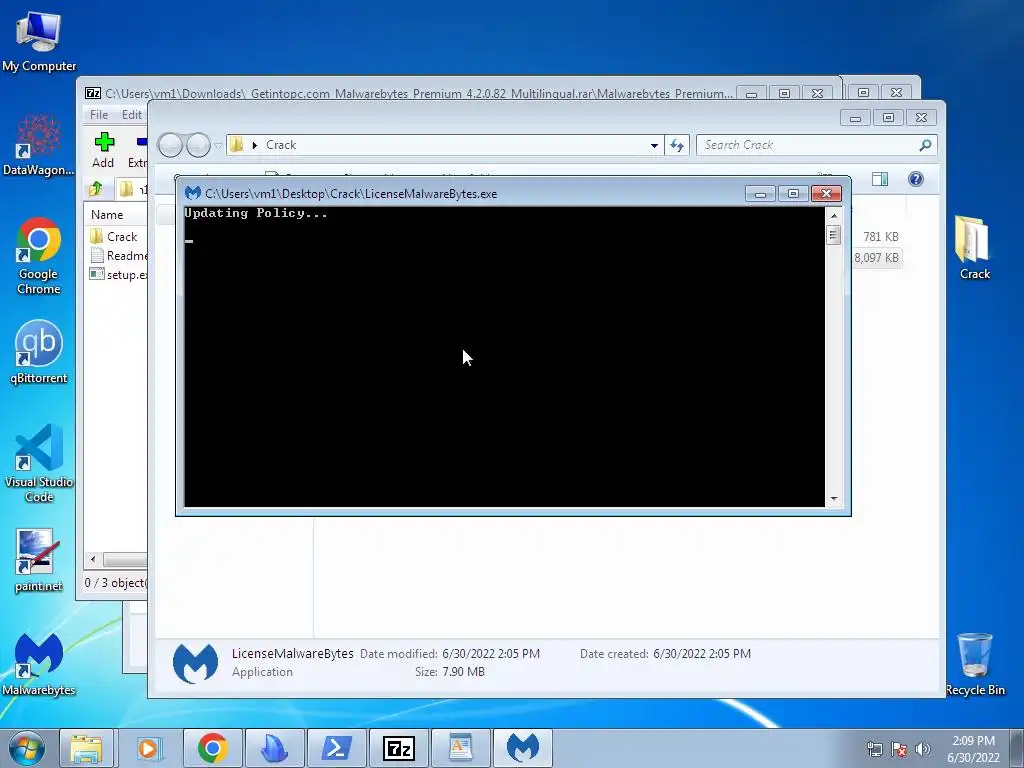Image resolution: width=1024 pixels, height=768 pixels.
Task: Open Explorer help question mark icon
Action: tap(916, 179)
